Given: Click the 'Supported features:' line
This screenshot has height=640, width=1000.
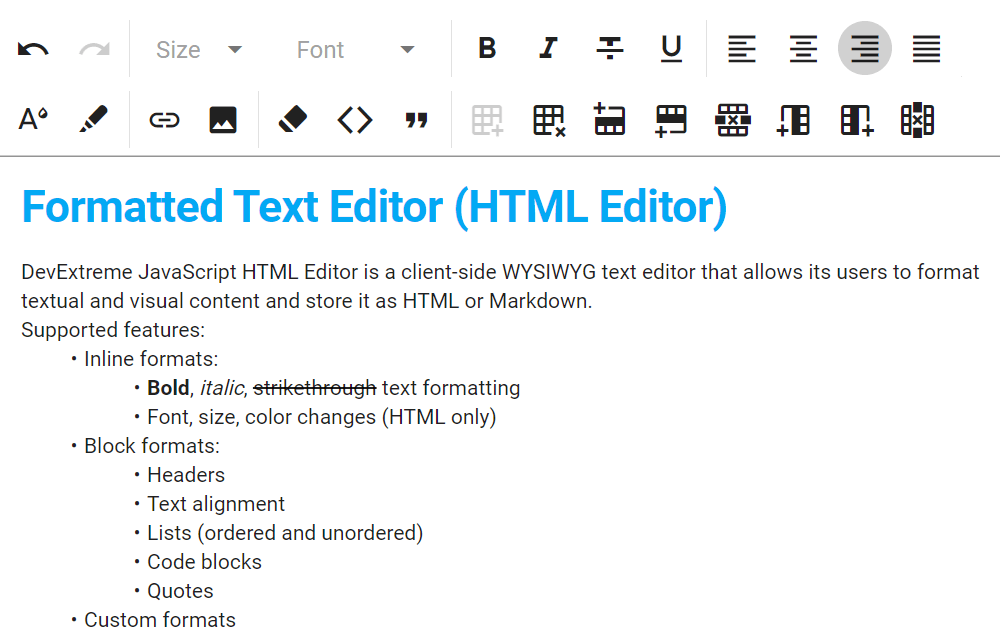Looking at the screenshot, I should click(113, 330).
